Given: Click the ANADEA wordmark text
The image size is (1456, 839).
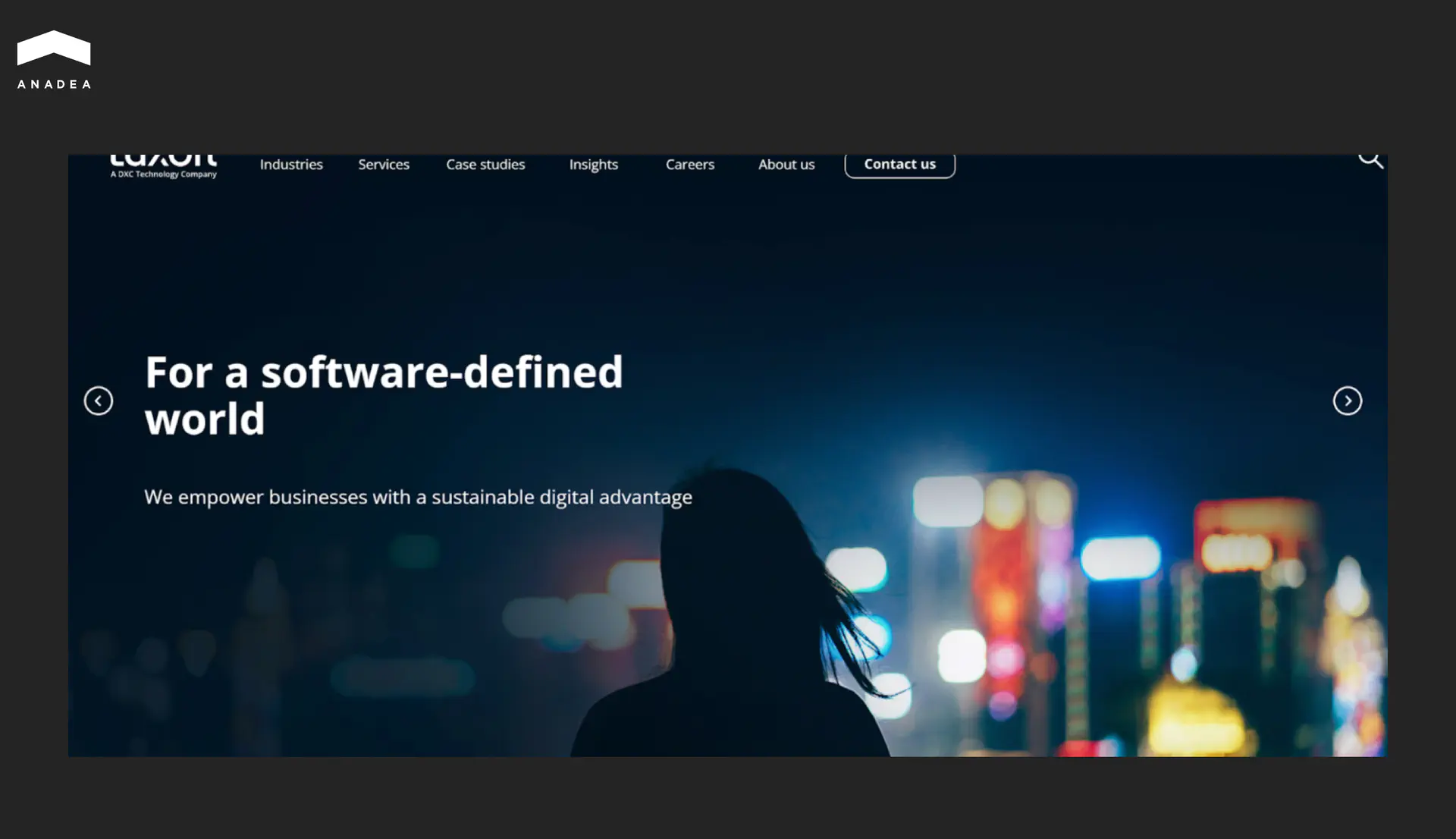Looking at the screenshot, I should [x=54, y=84].
